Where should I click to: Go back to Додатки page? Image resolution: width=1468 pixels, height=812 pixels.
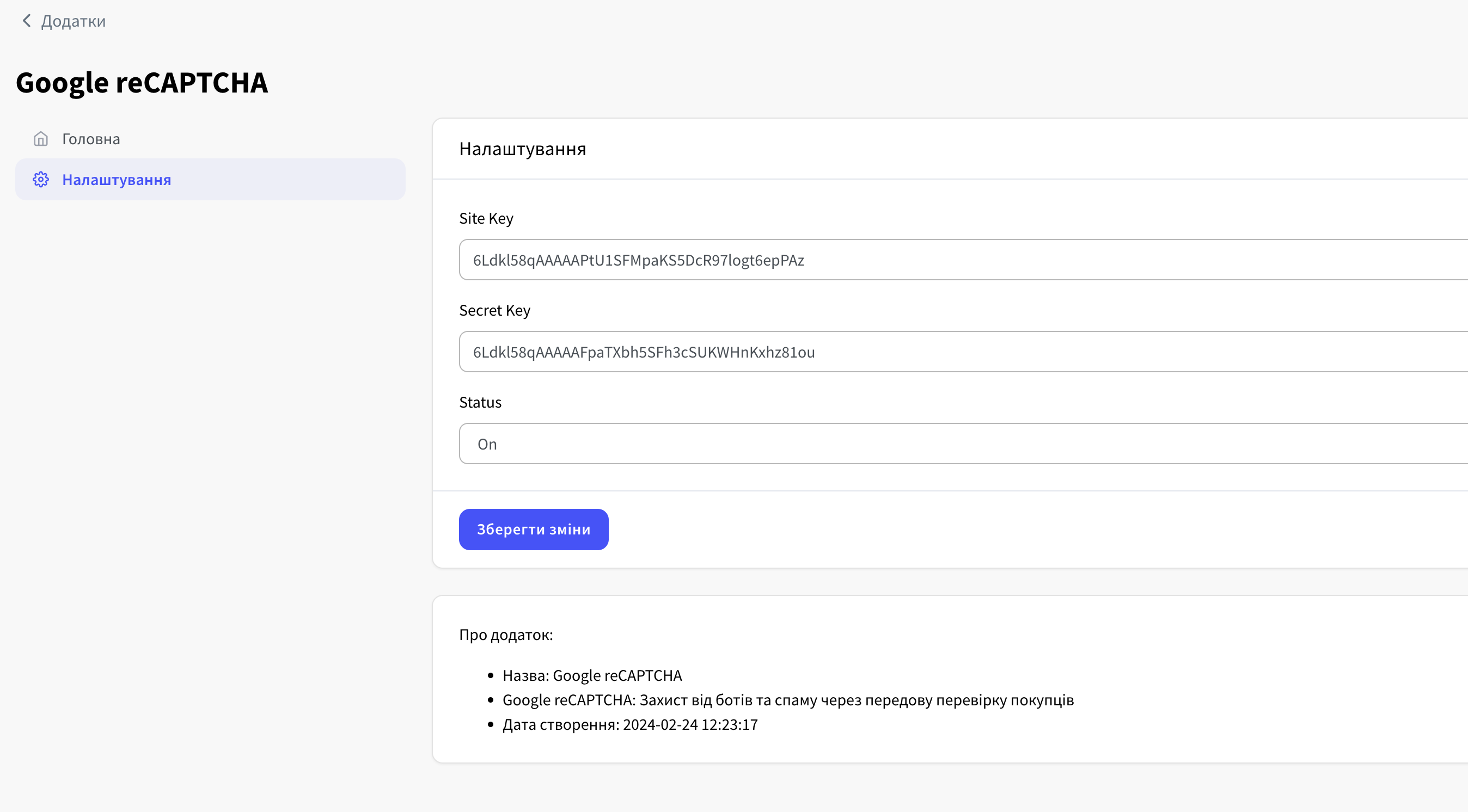(x=73, y=21)
